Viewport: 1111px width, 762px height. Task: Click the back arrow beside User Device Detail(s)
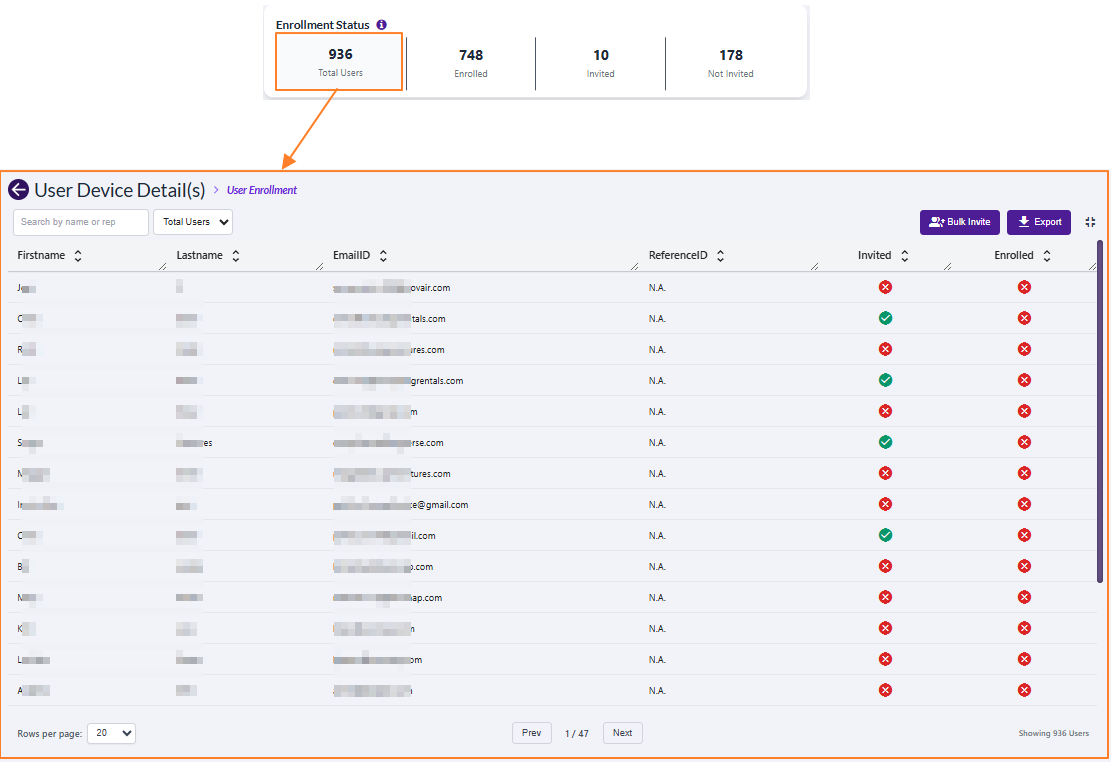(18, 190)
